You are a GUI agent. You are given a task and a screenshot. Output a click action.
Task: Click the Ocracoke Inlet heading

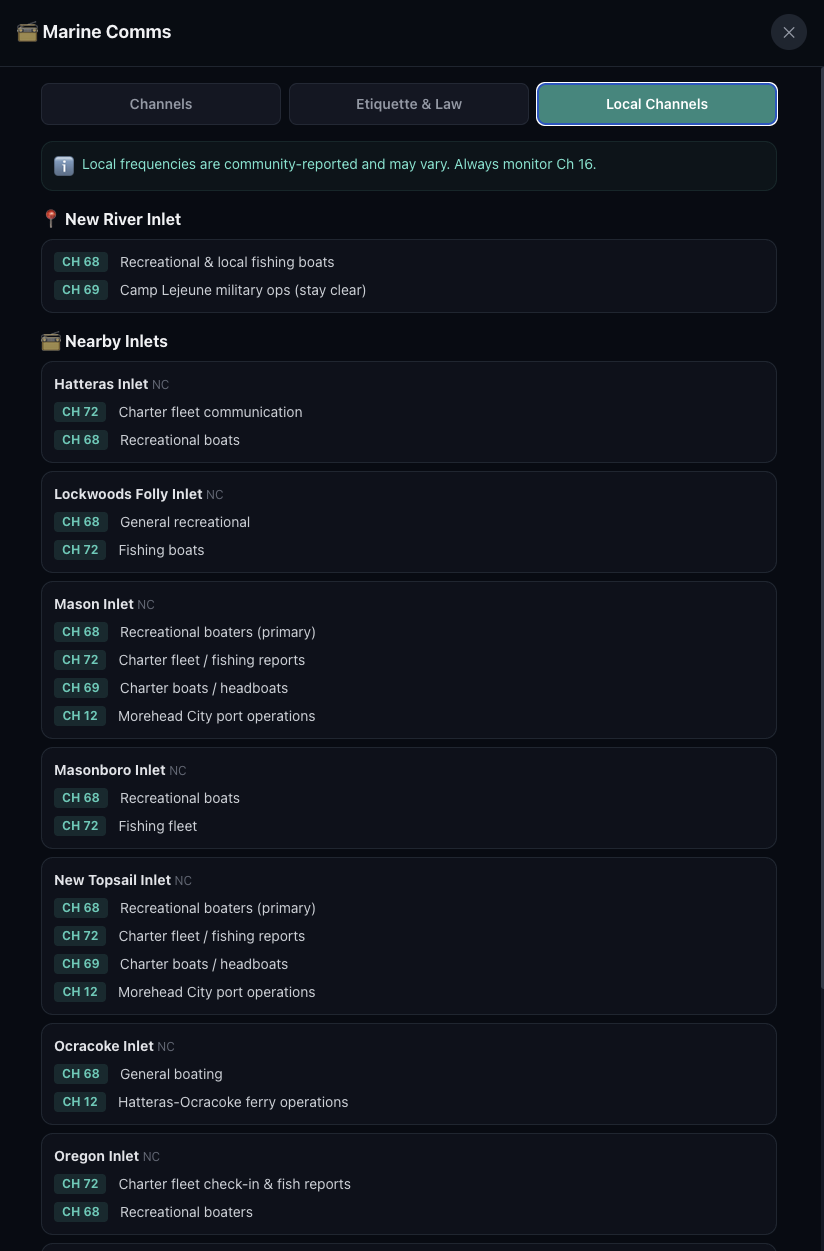(x=104, y=1046)
